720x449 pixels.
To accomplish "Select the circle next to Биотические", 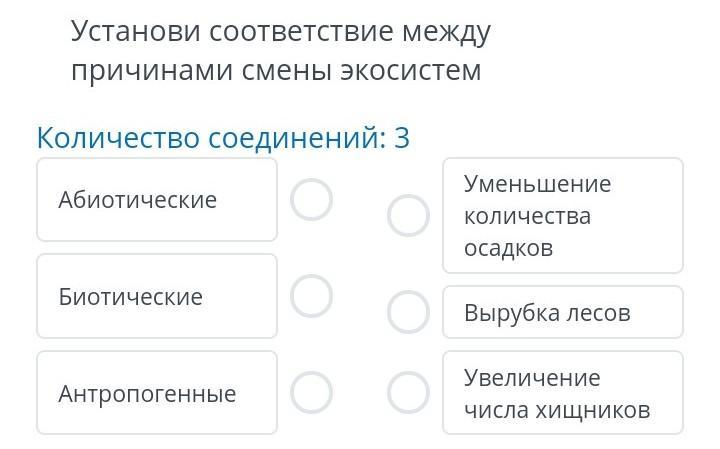I will point(311,296).
